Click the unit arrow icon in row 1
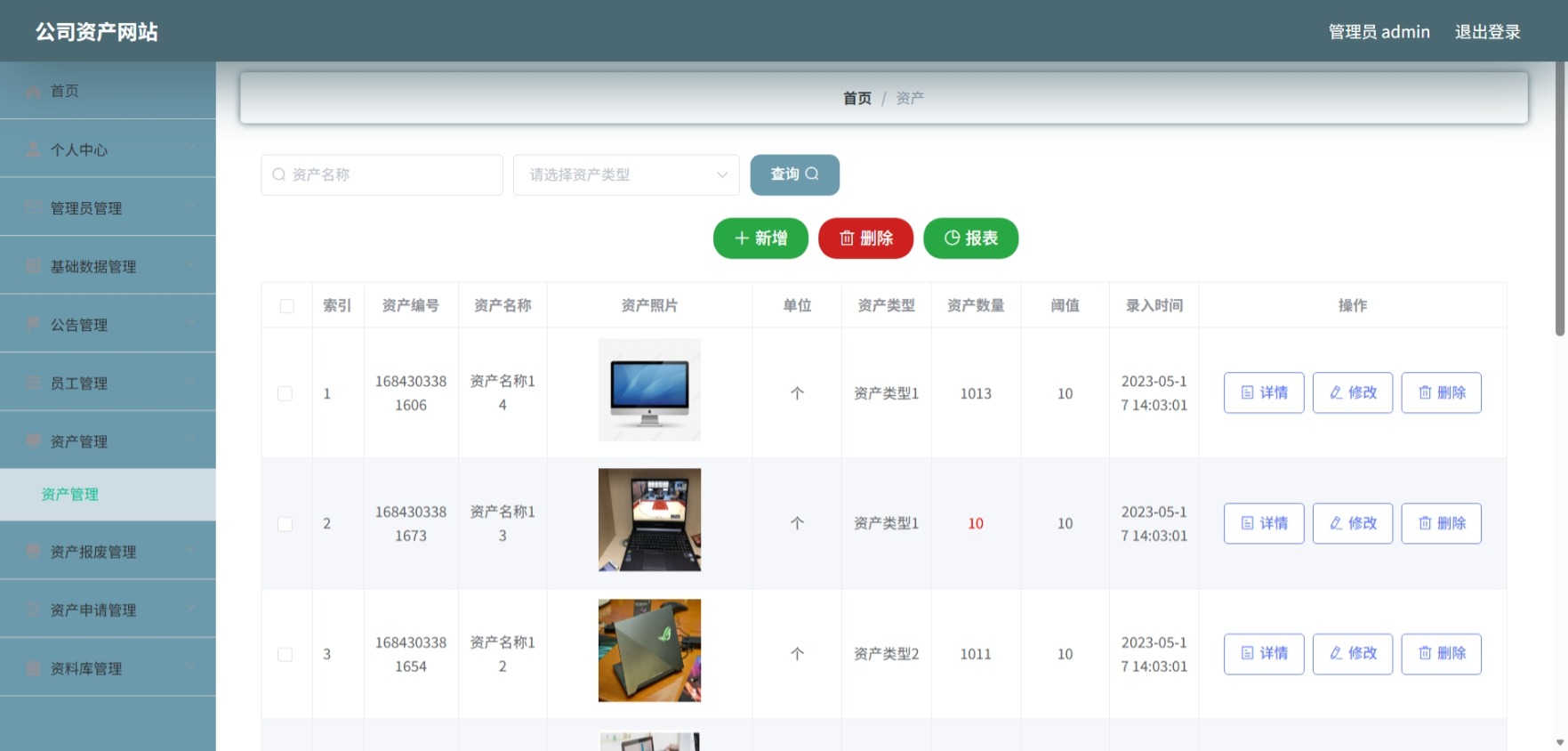Viewport: 1568px width, 751px height. (x=797, y=393)
